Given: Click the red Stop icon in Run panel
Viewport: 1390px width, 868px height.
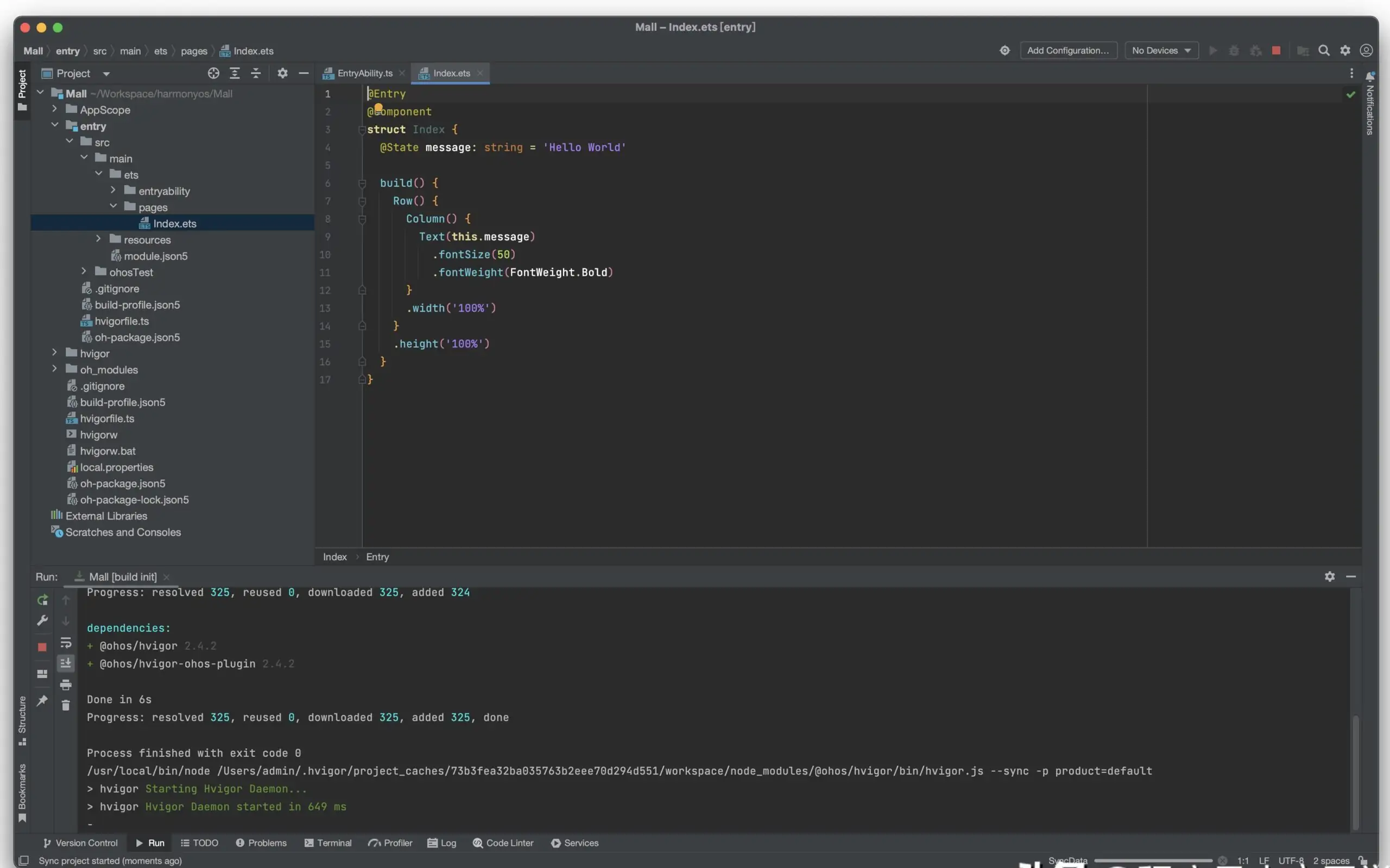Looking at the screenshot, I should 42,647.
